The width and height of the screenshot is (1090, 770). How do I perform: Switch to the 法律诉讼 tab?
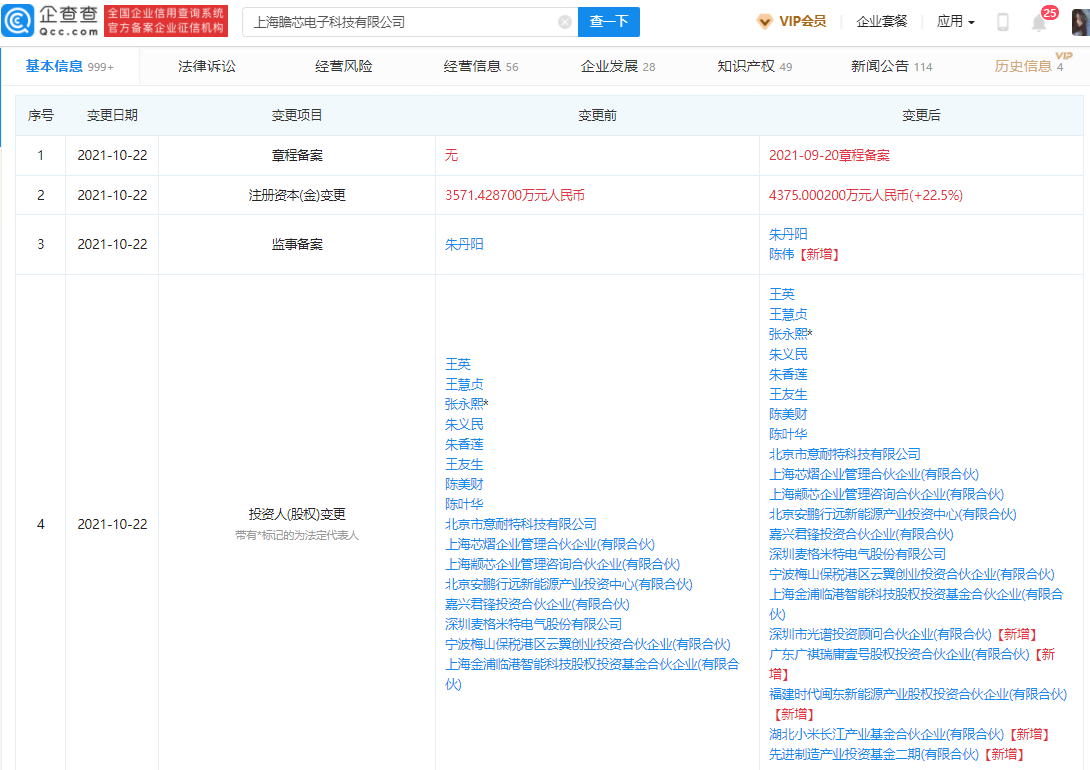(206, 67)
